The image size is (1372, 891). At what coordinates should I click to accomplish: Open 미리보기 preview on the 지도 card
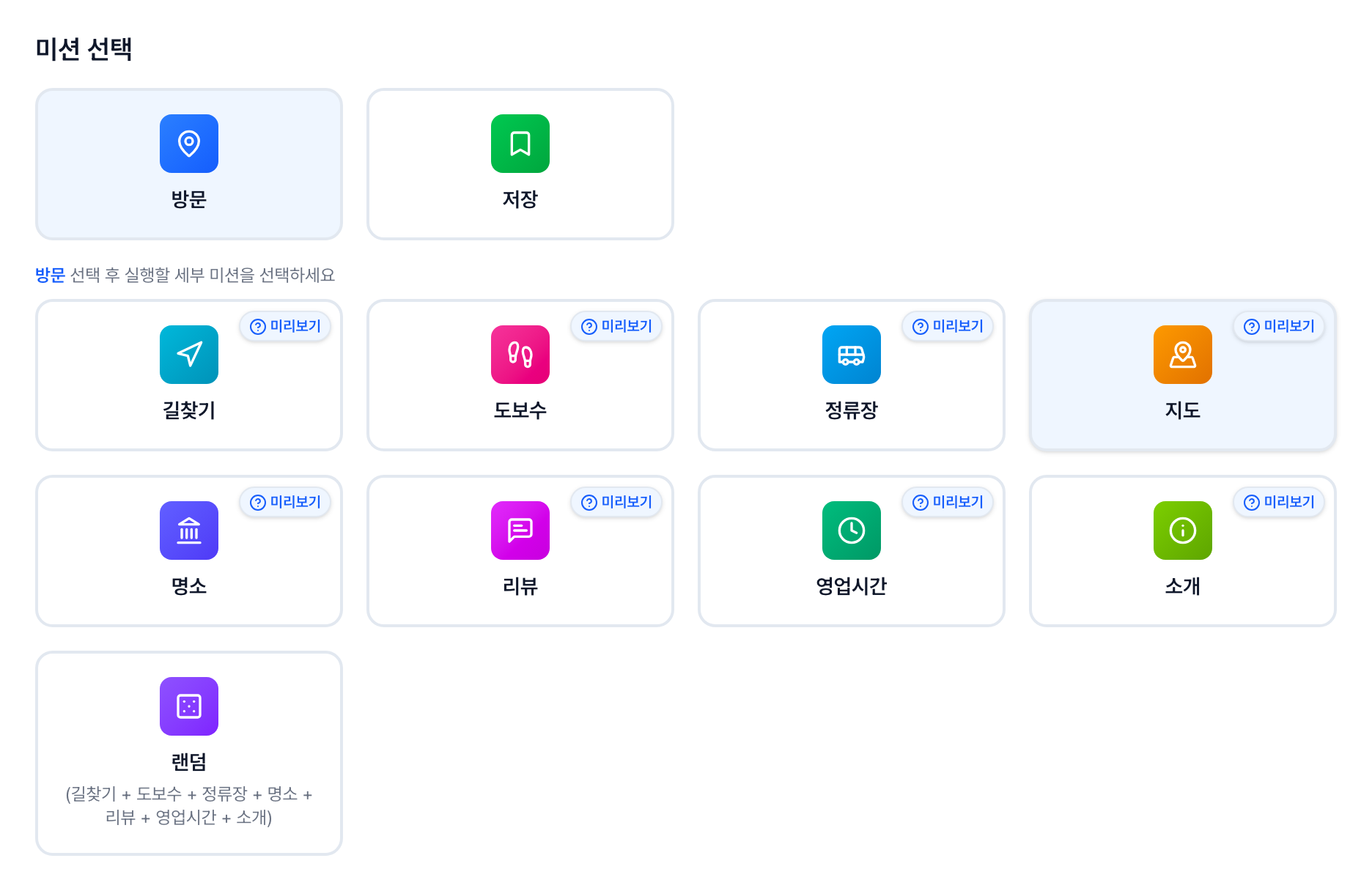click(x=1279, y=326)
